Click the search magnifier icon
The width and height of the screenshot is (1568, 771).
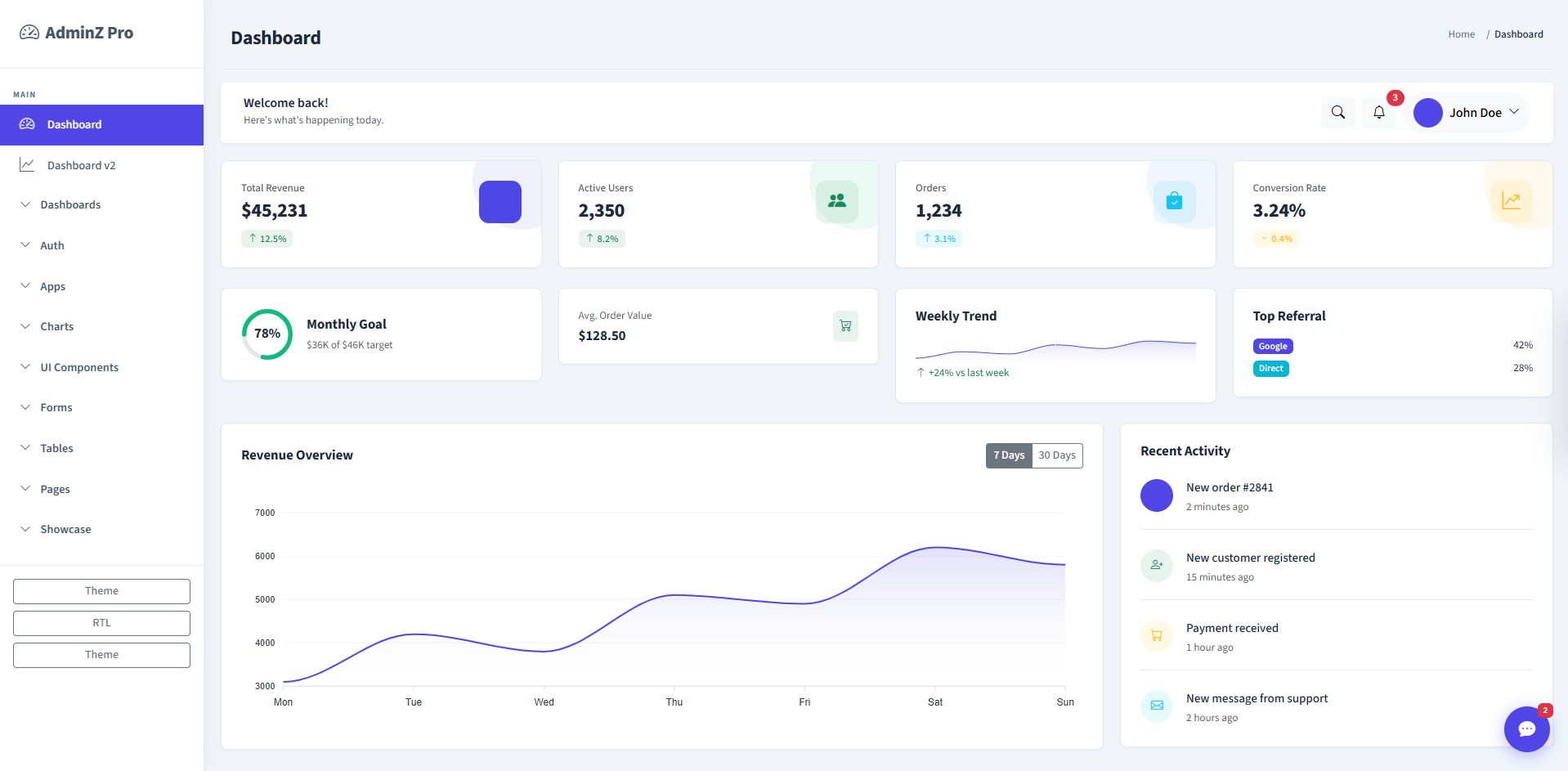(1337, 113)
